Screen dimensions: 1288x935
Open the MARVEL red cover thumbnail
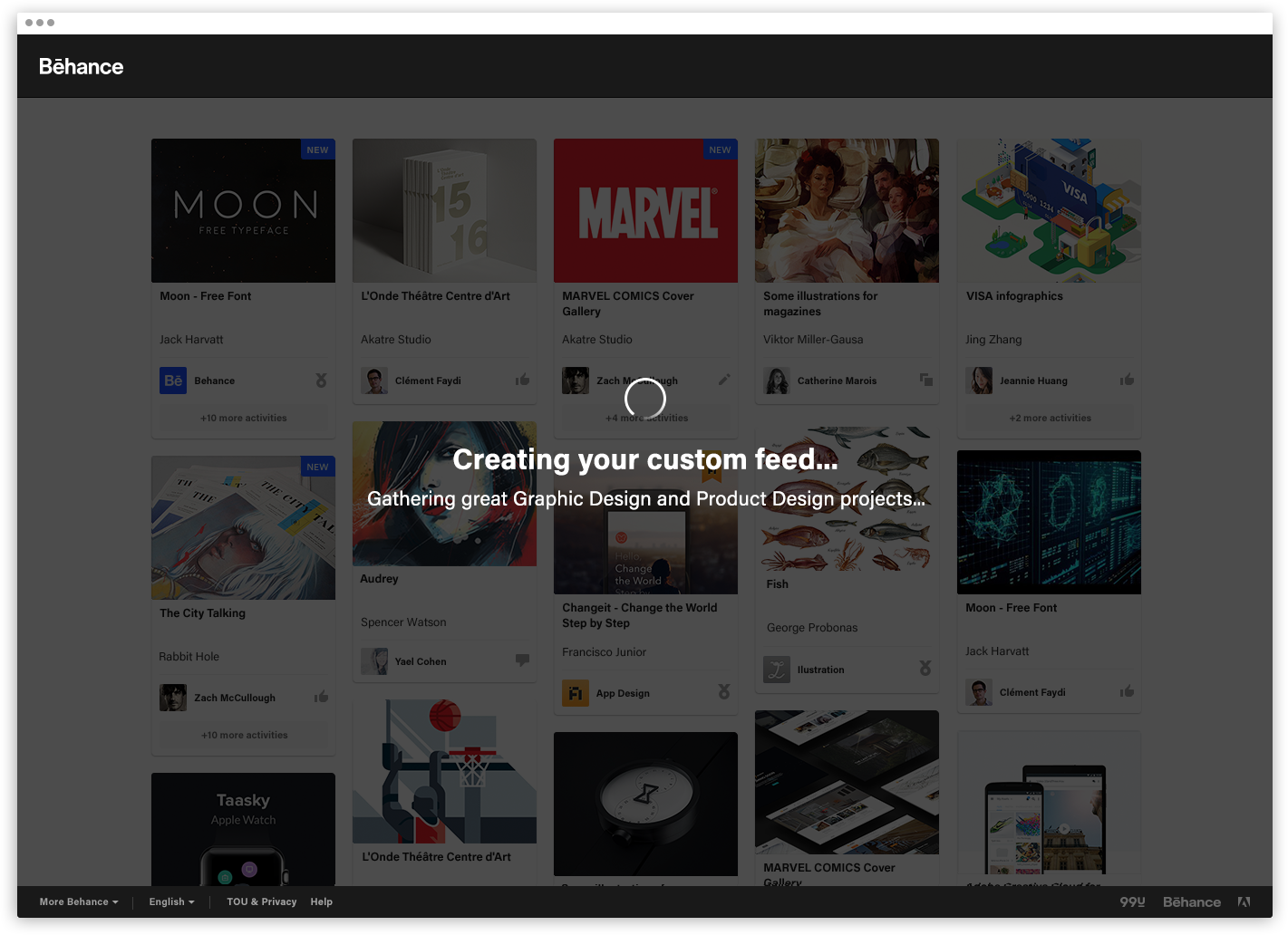pyautogui.click(x=645, y=210)
